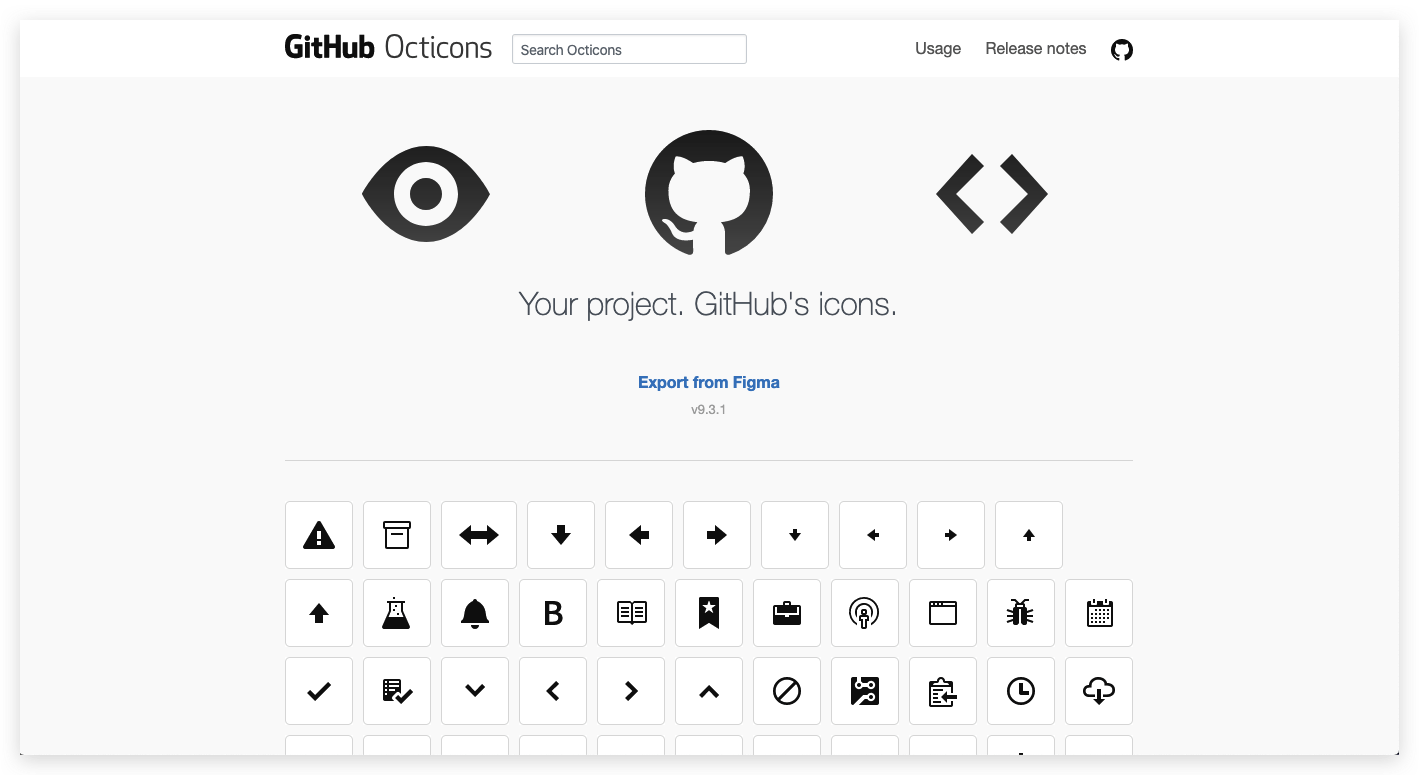The height and width of the screenshot is (775, 1419).
Task: Open the broadcast signal icon tile
Action: tap(865, 613)
